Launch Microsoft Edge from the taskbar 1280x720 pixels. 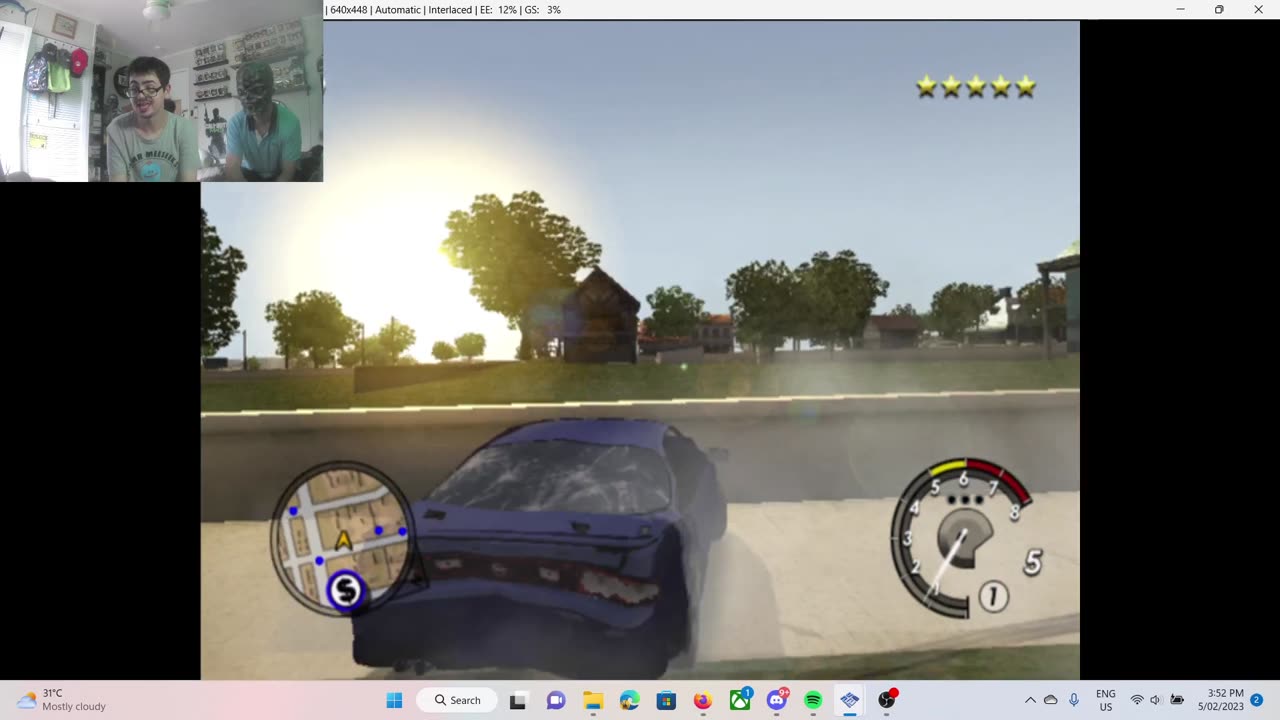click(x=629, y=700)
